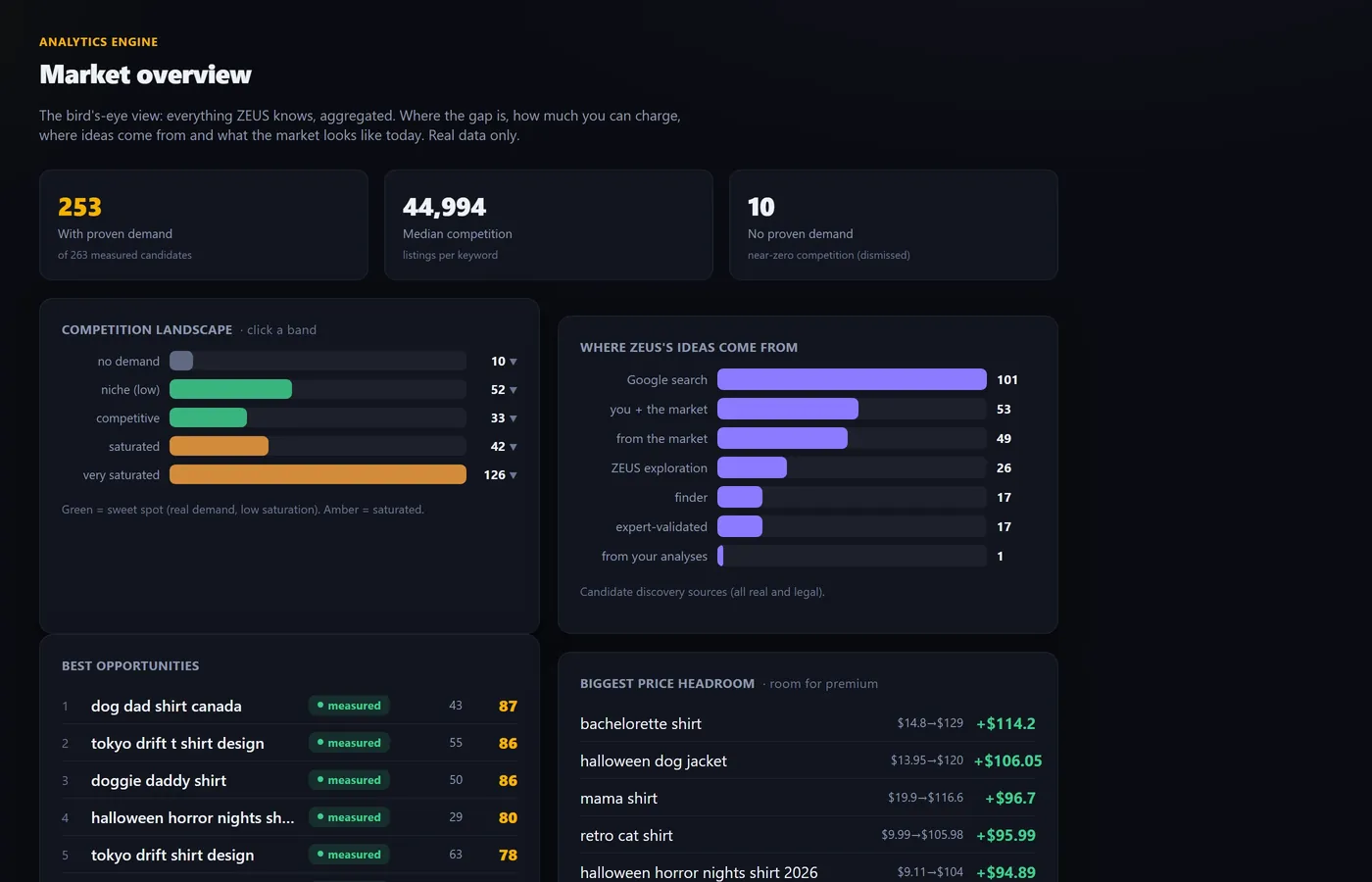Click measured badge for tokyo drift shirt design
Image resolution: width=1372 pixels, height=882 pixels.
click(x=349, y=855)
